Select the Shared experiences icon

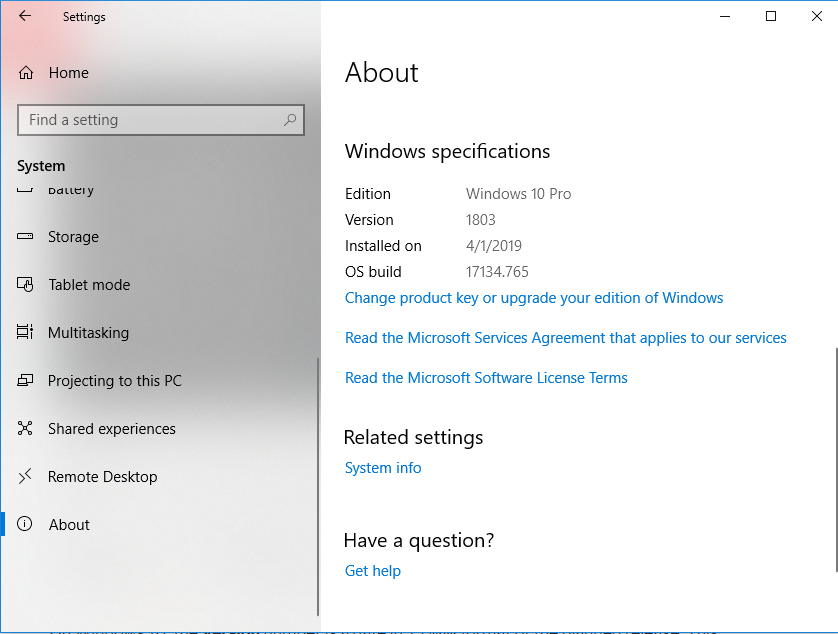pyautogui.click(x=25, y=428)
